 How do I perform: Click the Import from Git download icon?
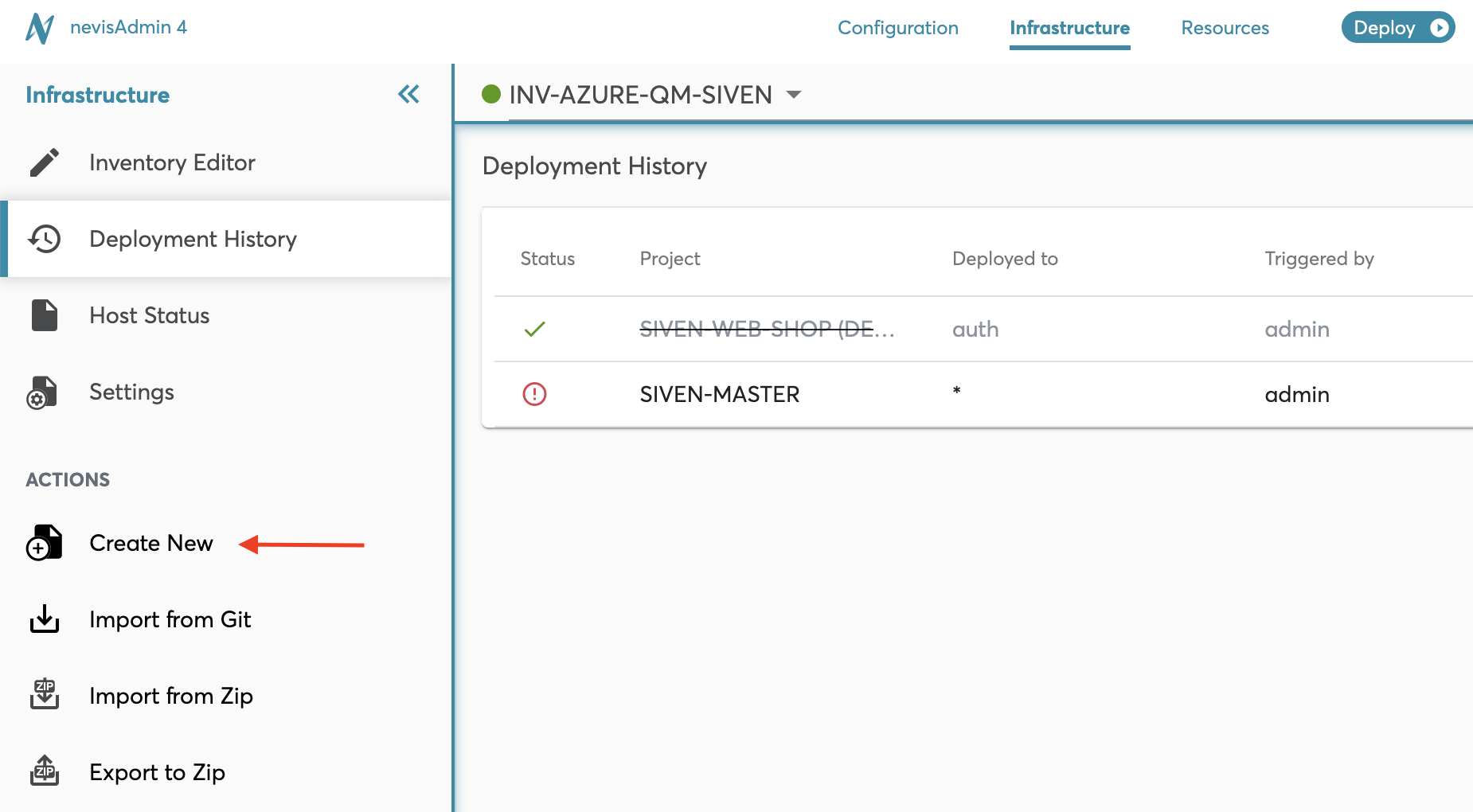coord(45,619)
